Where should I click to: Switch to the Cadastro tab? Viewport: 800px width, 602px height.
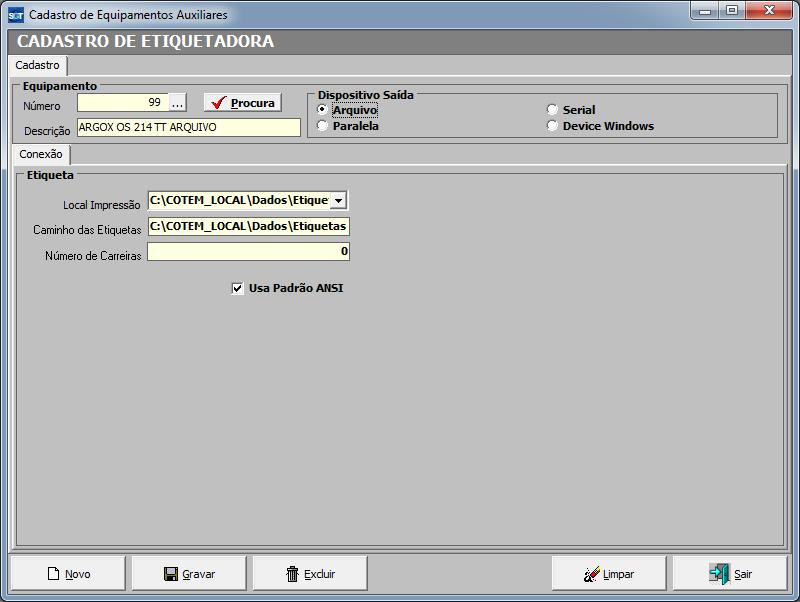tap(38, 65)
